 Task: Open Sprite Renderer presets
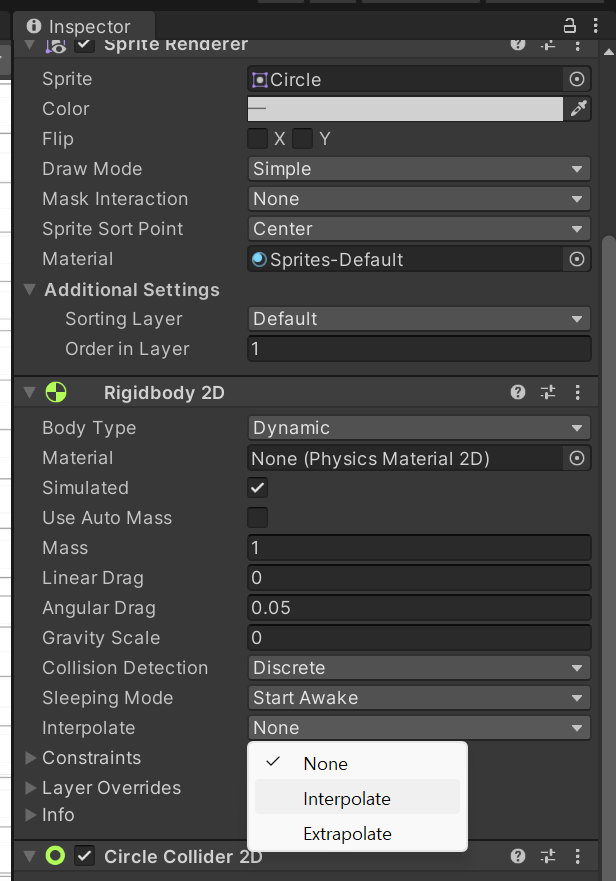(548, 45)
